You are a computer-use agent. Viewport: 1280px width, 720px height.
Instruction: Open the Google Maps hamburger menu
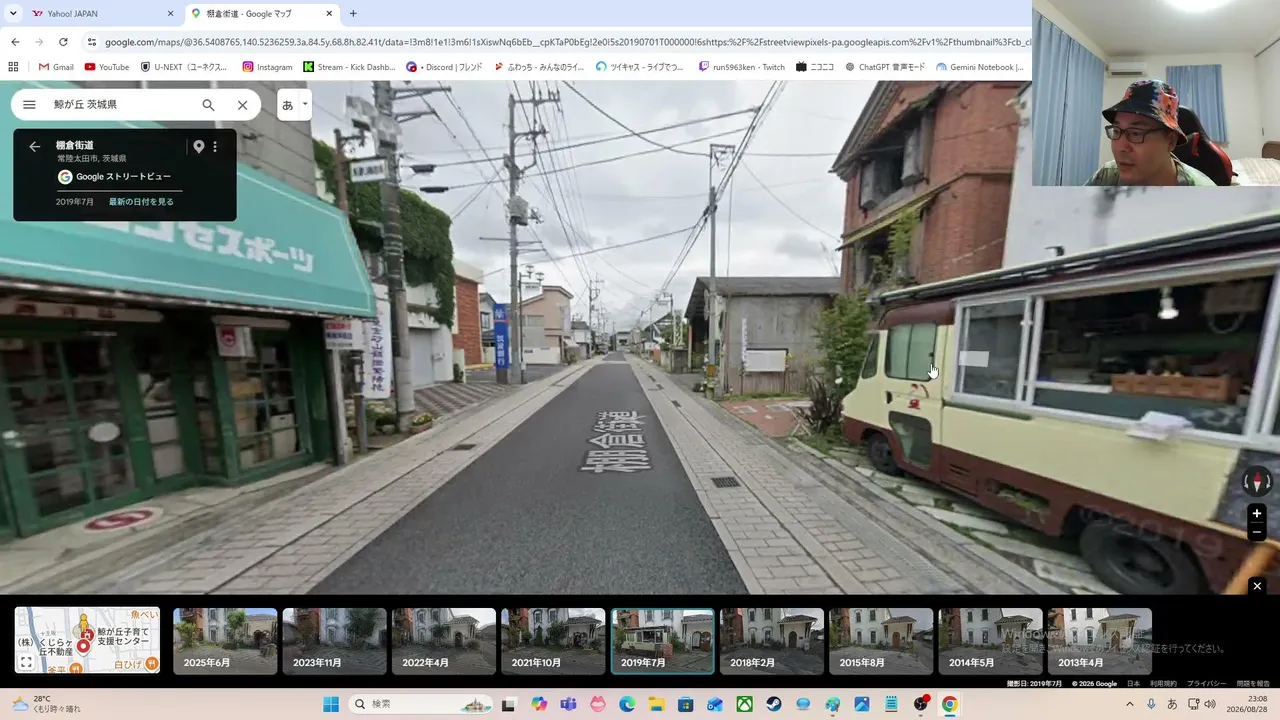coord(29,105)
